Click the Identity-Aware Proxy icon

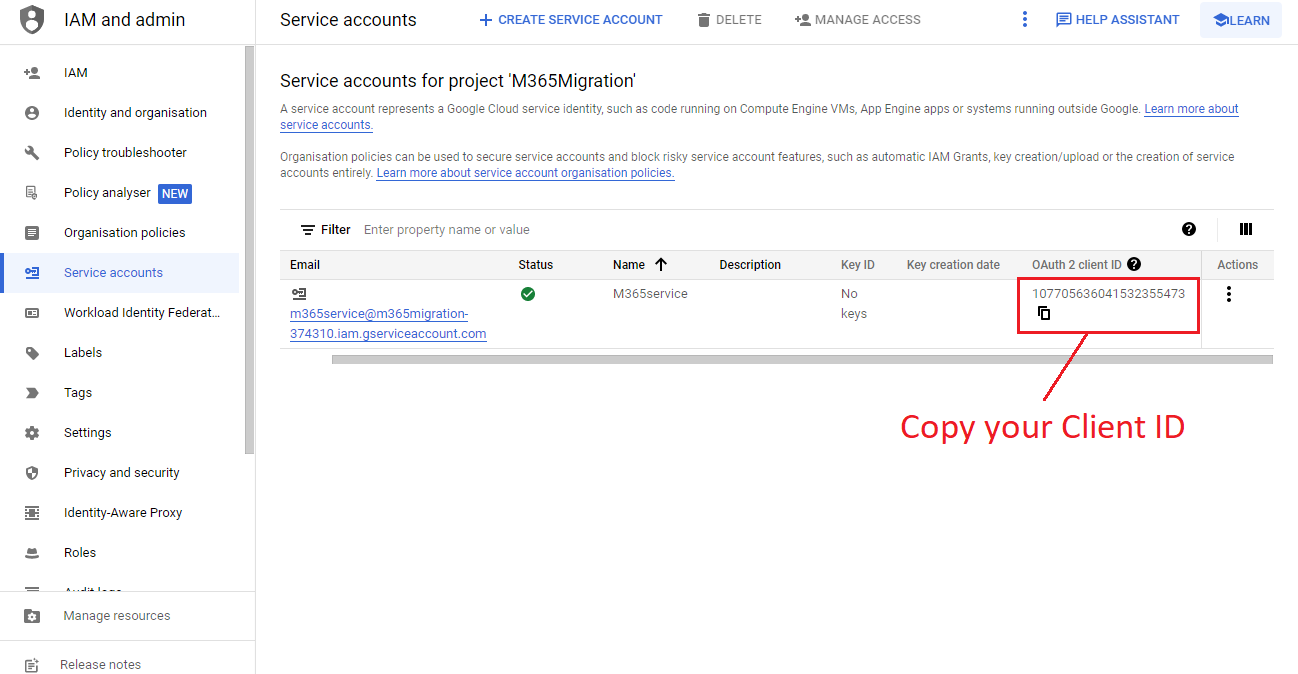(x=32, y=513)
